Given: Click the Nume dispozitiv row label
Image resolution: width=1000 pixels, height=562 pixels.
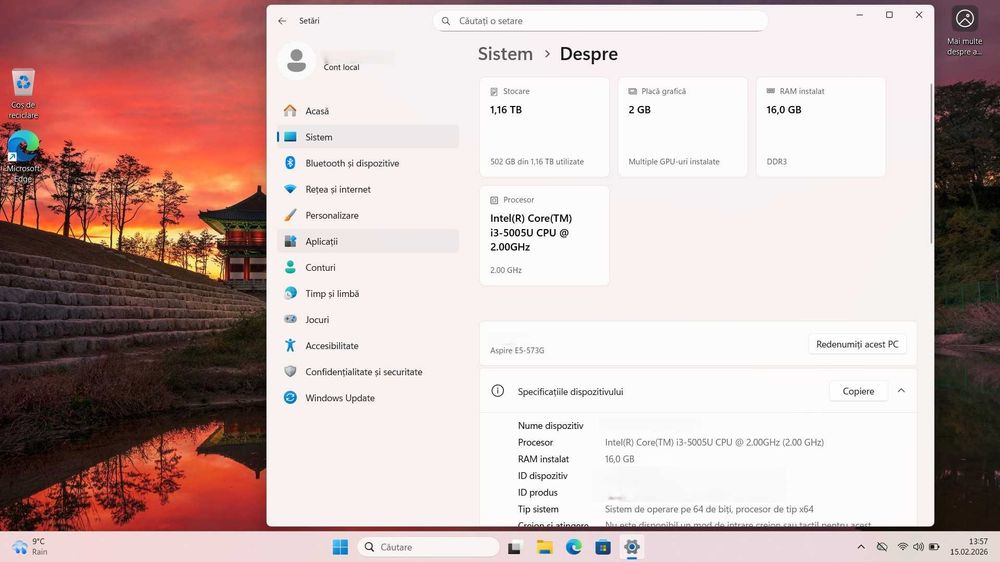Looking at the screenshot, I should coord(550,425).
